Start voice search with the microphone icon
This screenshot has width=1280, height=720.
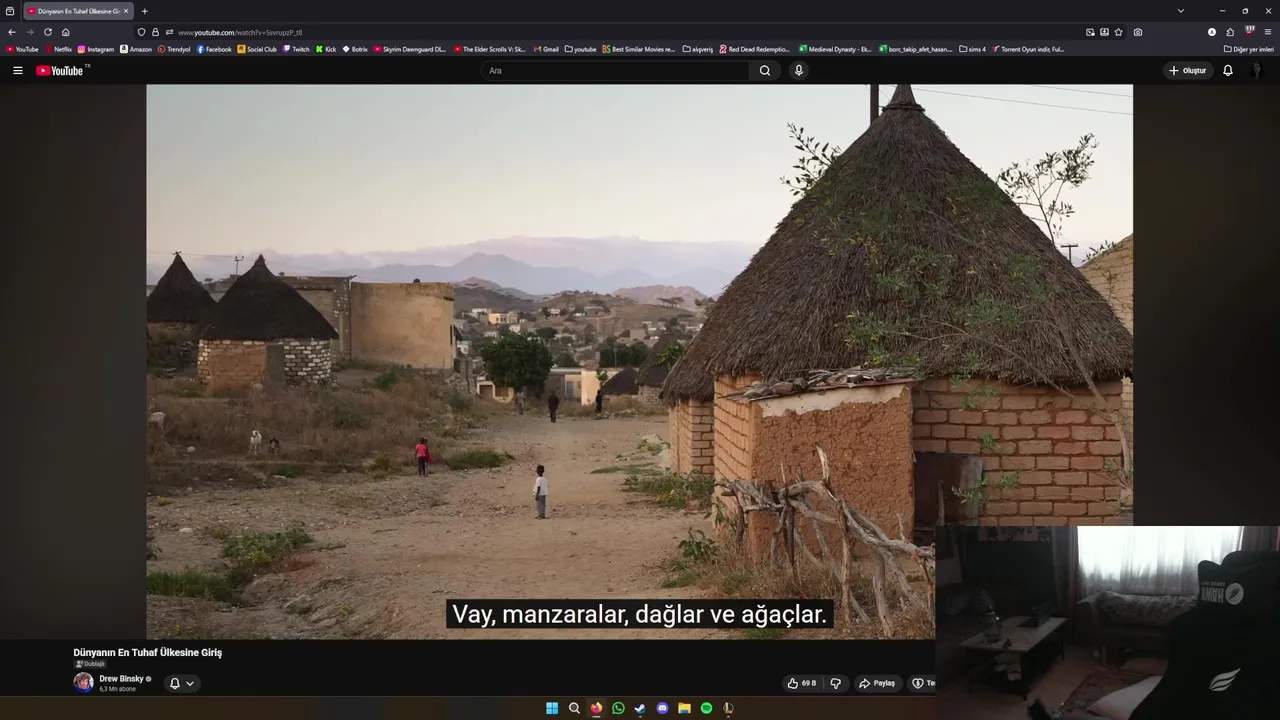coord(798,71)
